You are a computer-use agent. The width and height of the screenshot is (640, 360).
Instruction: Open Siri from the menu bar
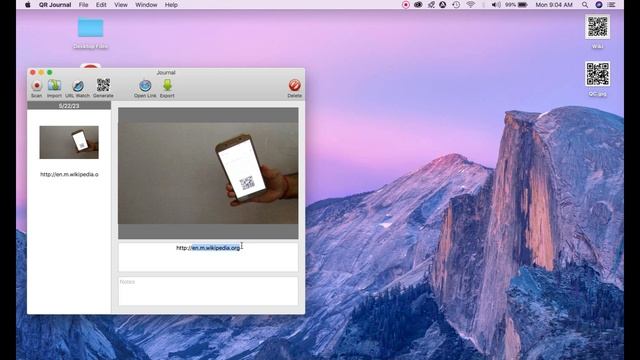(x=599, y=5)
